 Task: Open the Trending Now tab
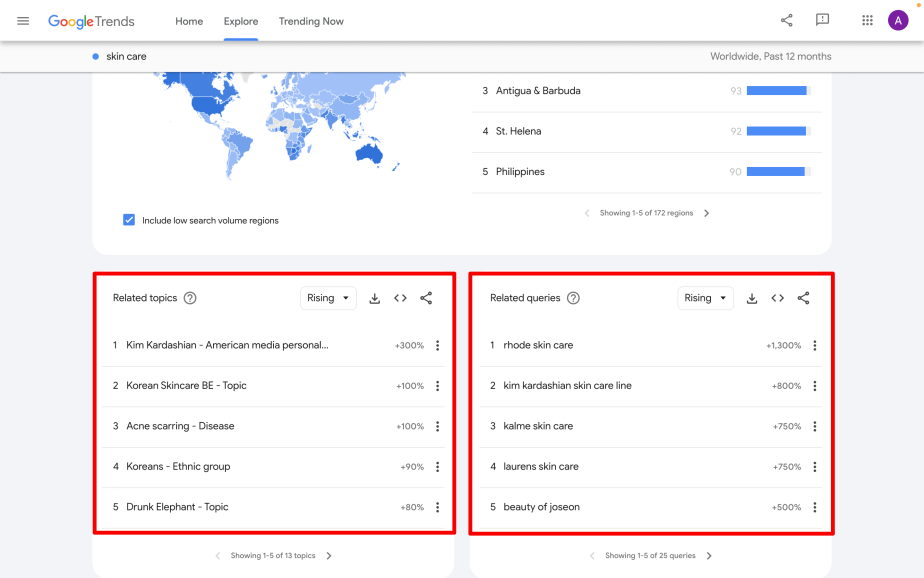[x=311, y=21]
